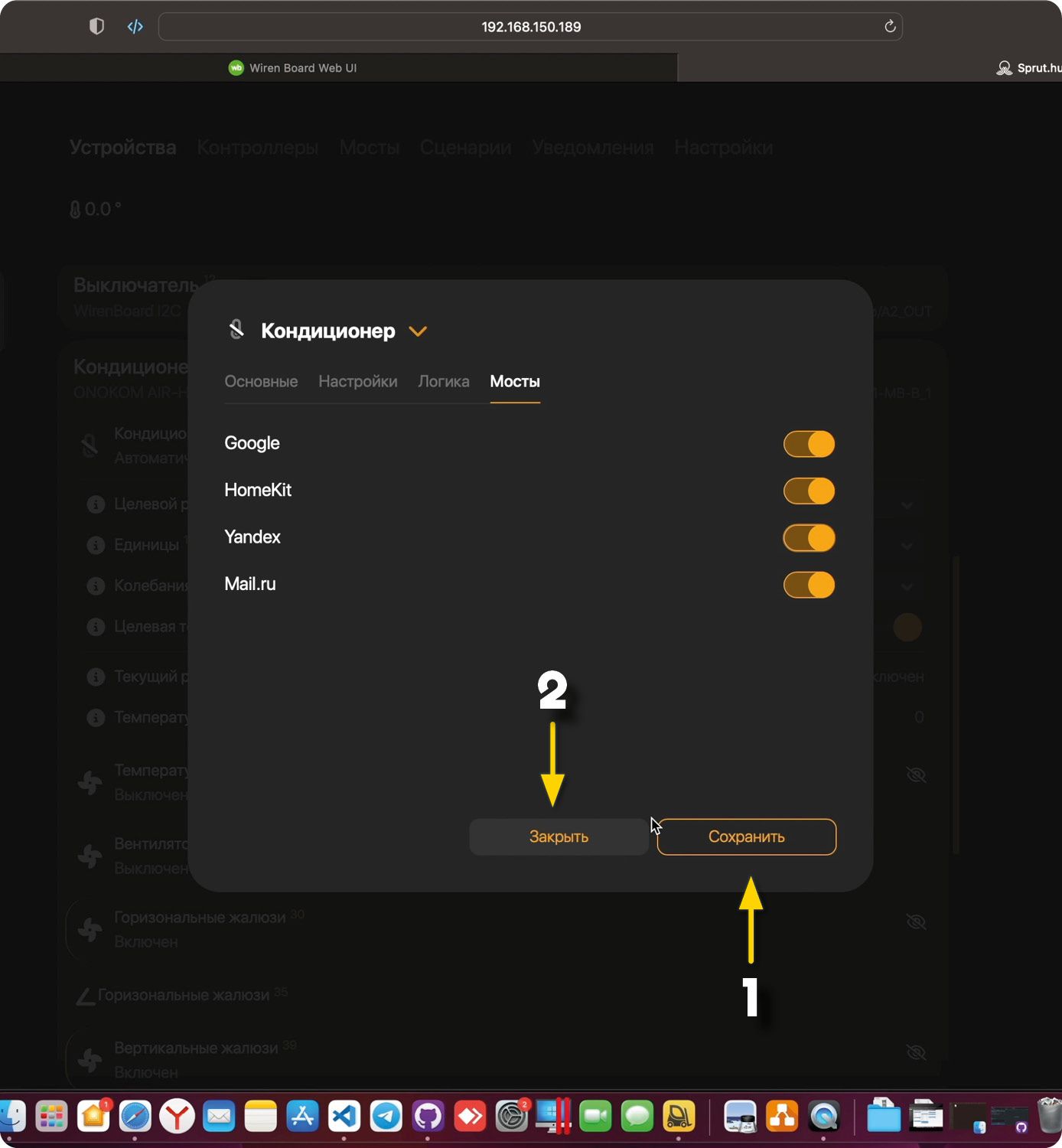Image resolution: width=1062 pixels, height=1148 pixels.
Task: Switch to the Логика tab
Action: pyautogui.click(x=444, y=381)
